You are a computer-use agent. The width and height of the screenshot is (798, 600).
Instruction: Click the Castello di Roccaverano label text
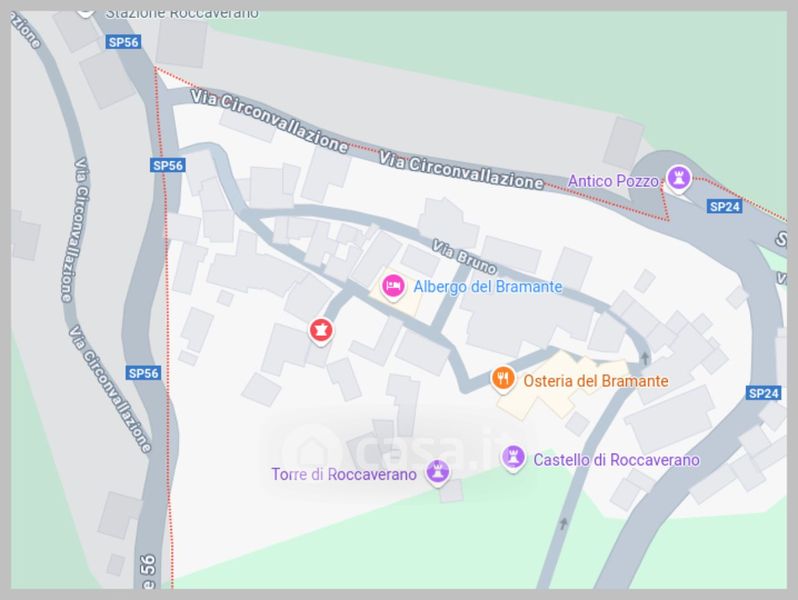(616, 460)
